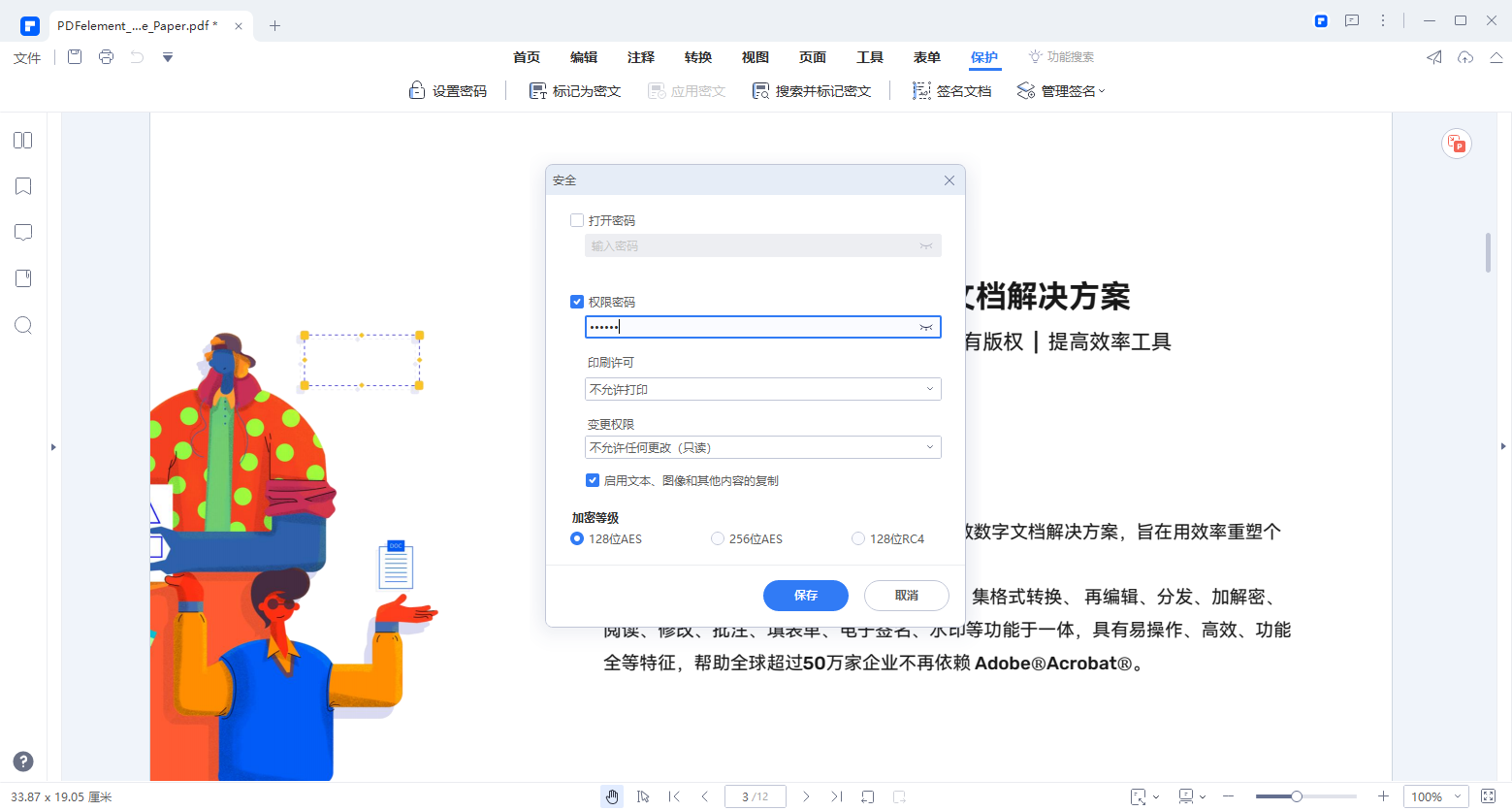Click the 保存 button in the dialog
1512x811 pixels.
point(805,595)
